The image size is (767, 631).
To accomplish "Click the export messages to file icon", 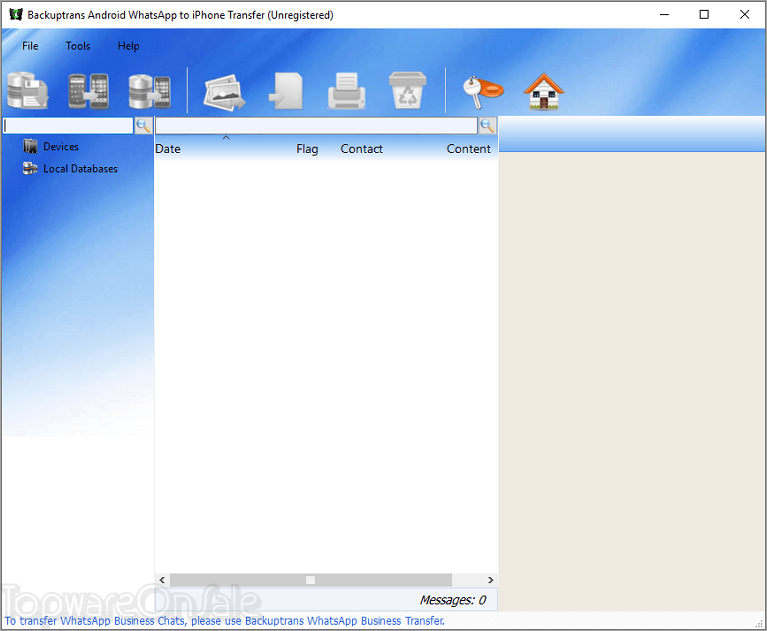I will click(x=286, y=91).
